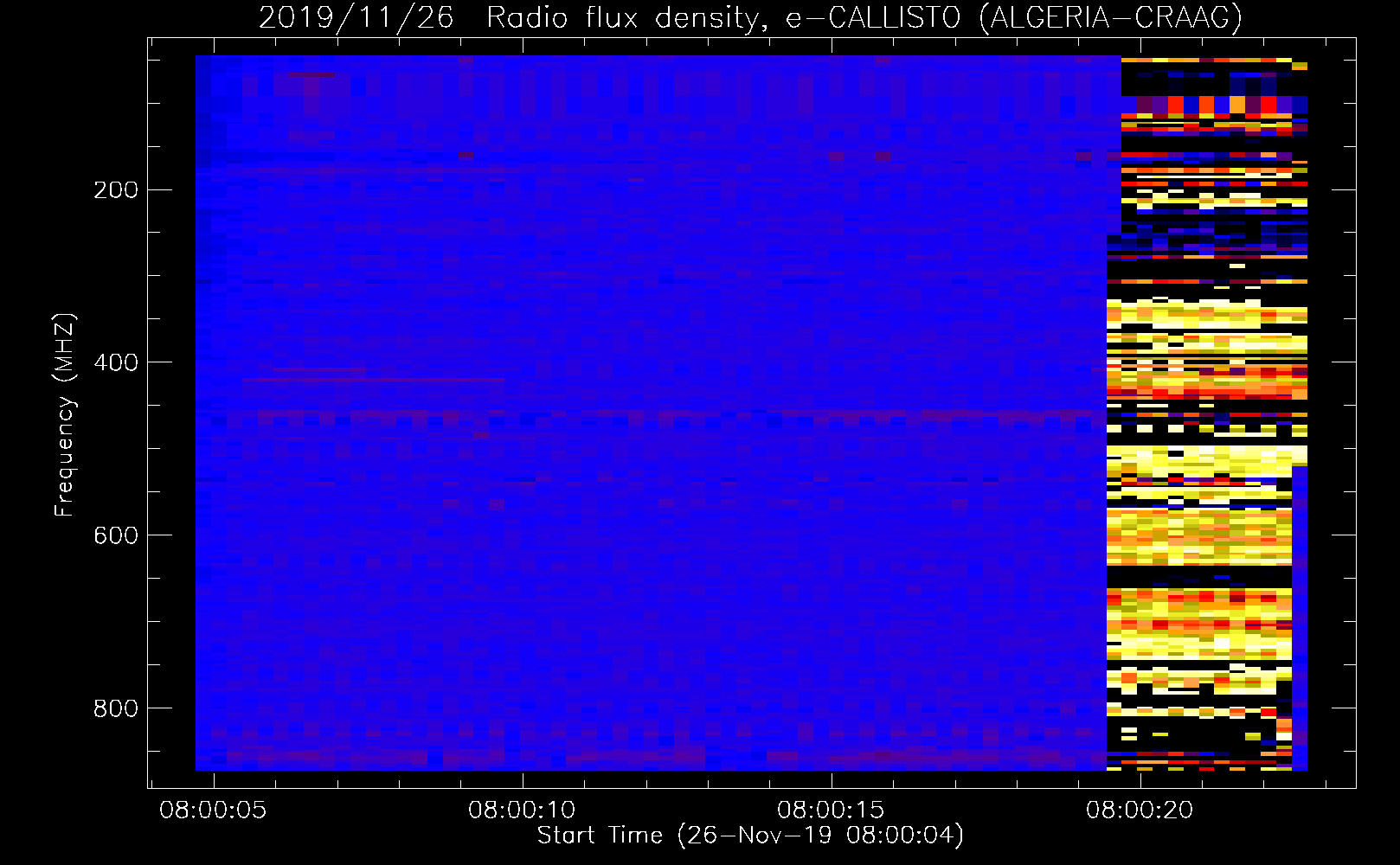Click the 200 frequency tick label
The image size is (1400, 865).
[116, 189]
